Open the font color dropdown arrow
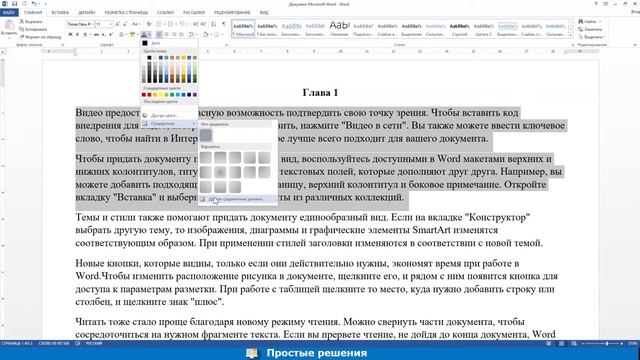The height and width of the screenshot is (360, 640). coord(150,35)
